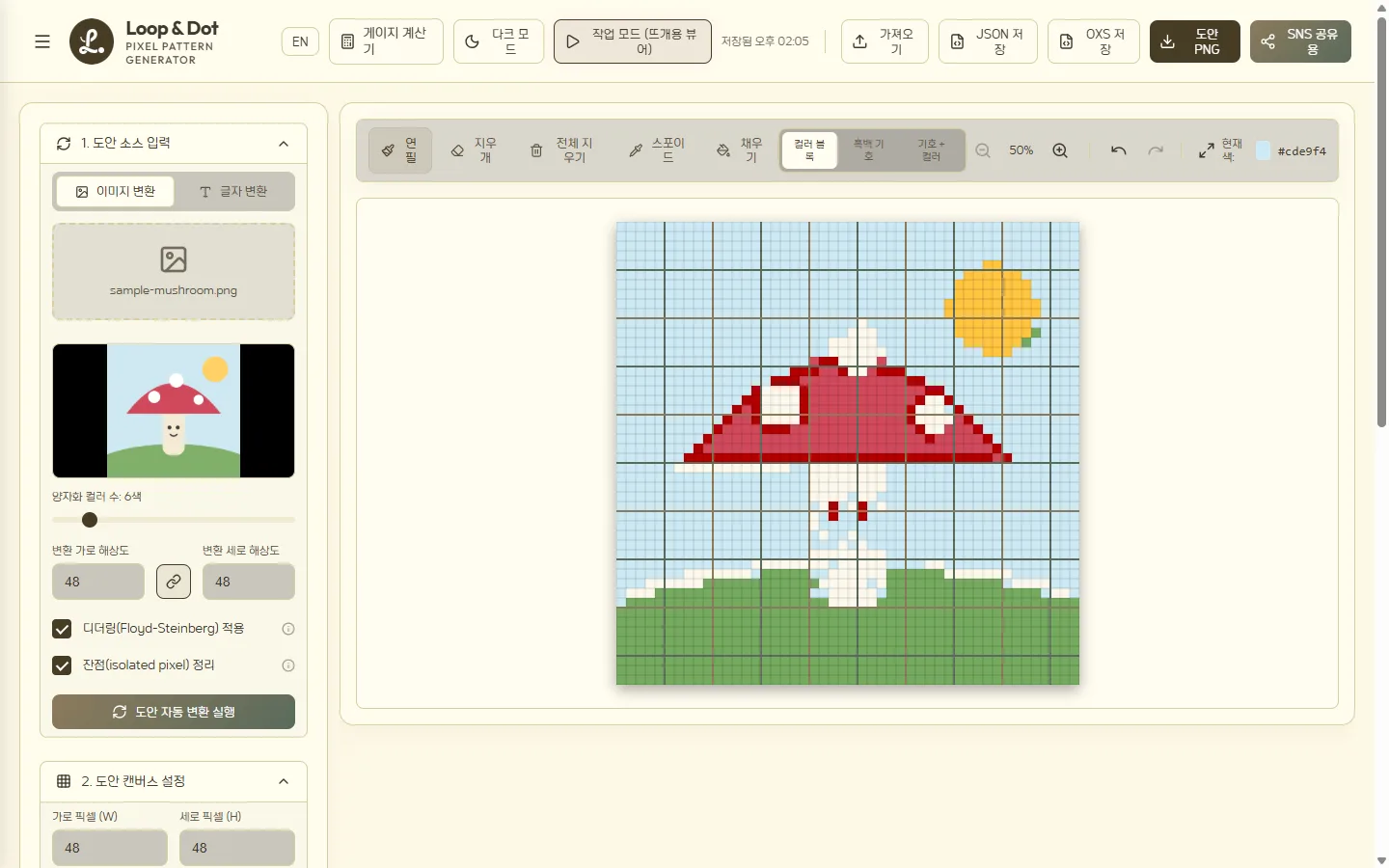Run 도안 자동 변환 실행

point(174,712)
